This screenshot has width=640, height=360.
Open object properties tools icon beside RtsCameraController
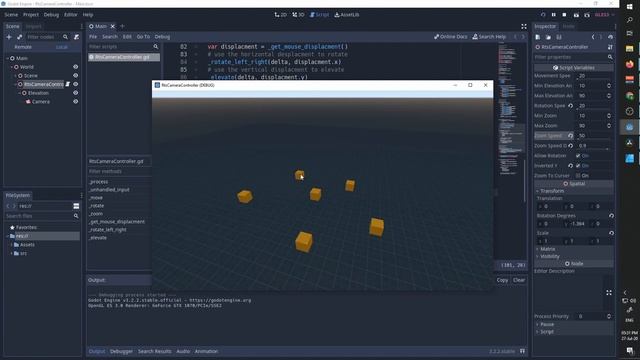click(610, 47)
